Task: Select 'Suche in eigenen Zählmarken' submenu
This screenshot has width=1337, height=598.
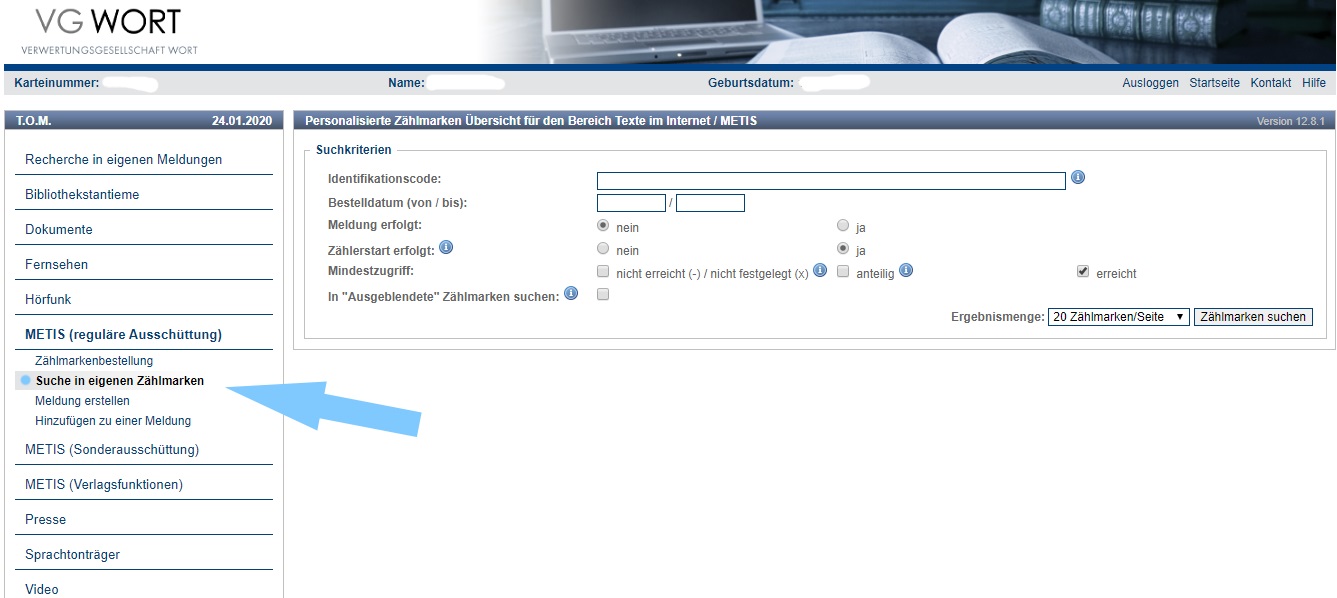Action: (x=120, y=381)
